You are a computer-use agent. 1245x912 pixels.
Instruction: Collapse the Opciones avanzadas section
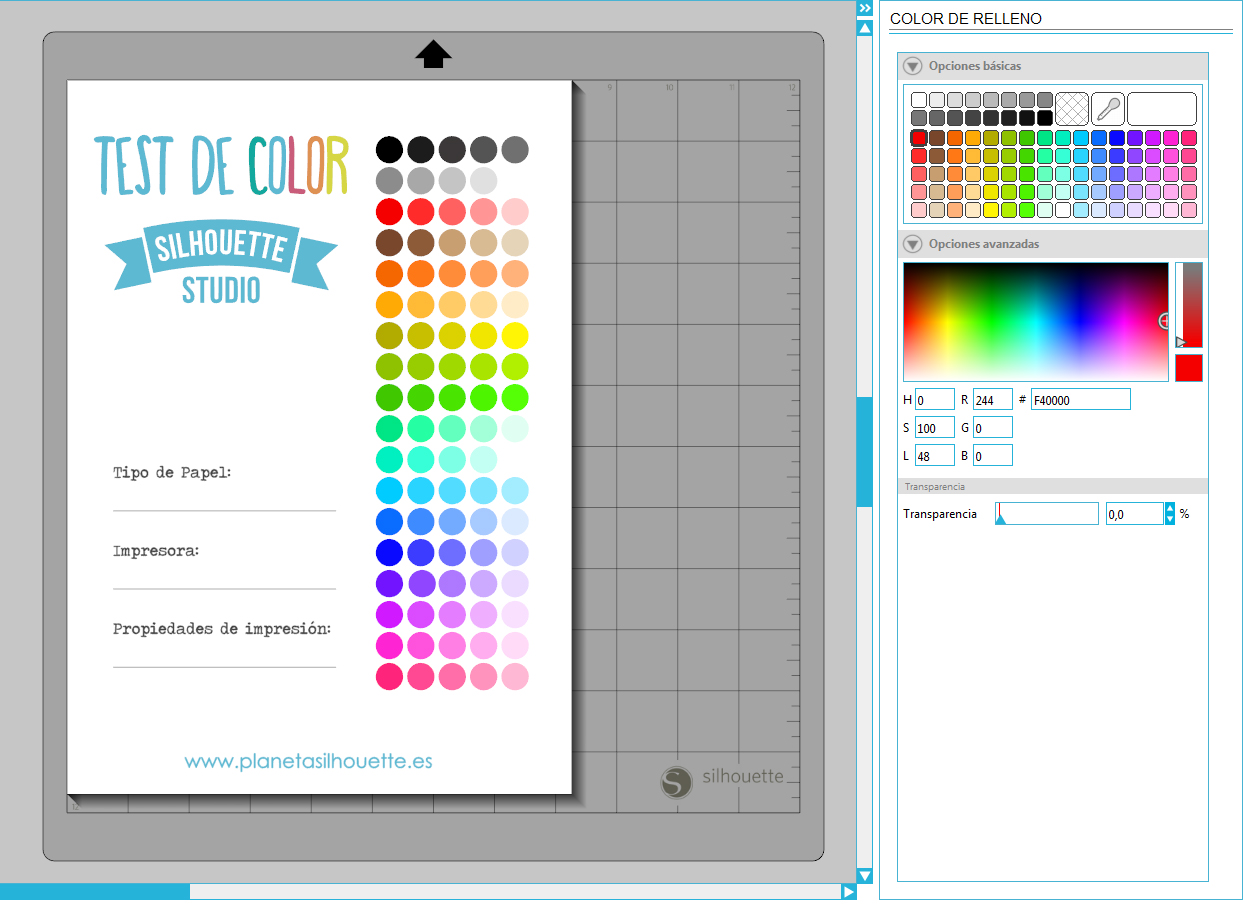(912, 244)
